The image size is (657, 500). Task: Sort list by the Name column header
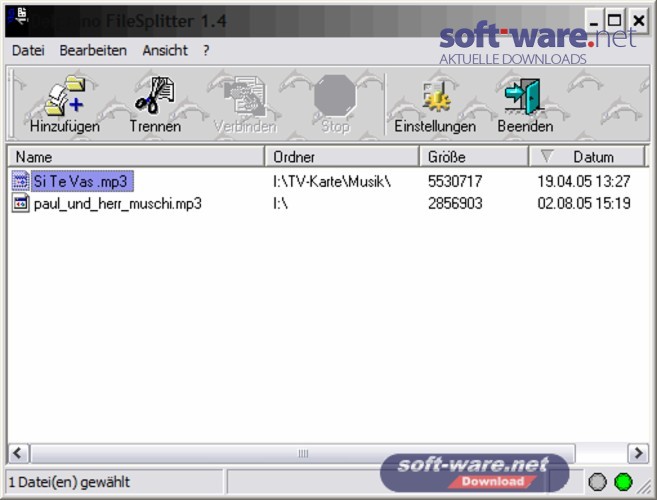pyautogui.click(x=136, y=157)
